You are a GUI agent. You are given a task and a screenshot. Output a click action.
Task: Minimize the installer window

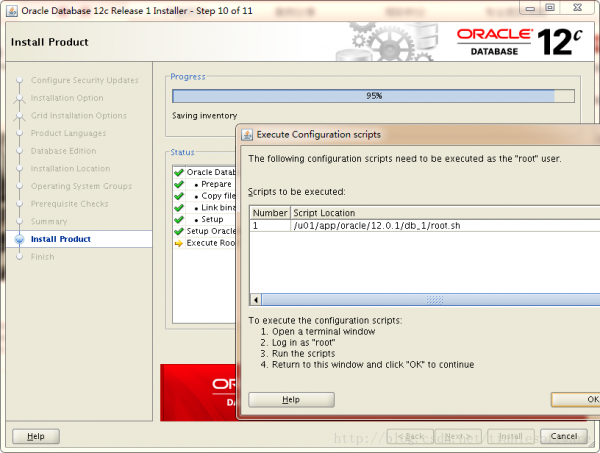530,8
